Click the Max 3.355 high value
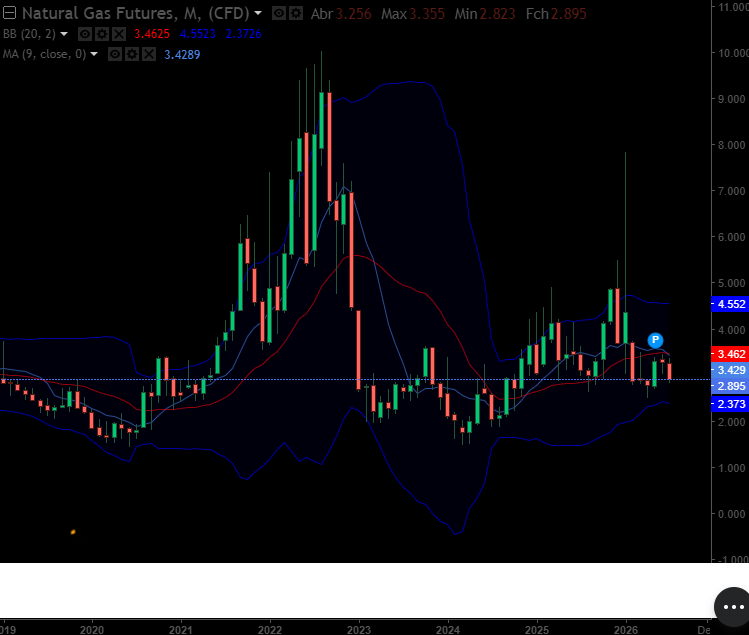Image resolution: width=749 pixels, height=635 pixels. click(x=413, y=14)
